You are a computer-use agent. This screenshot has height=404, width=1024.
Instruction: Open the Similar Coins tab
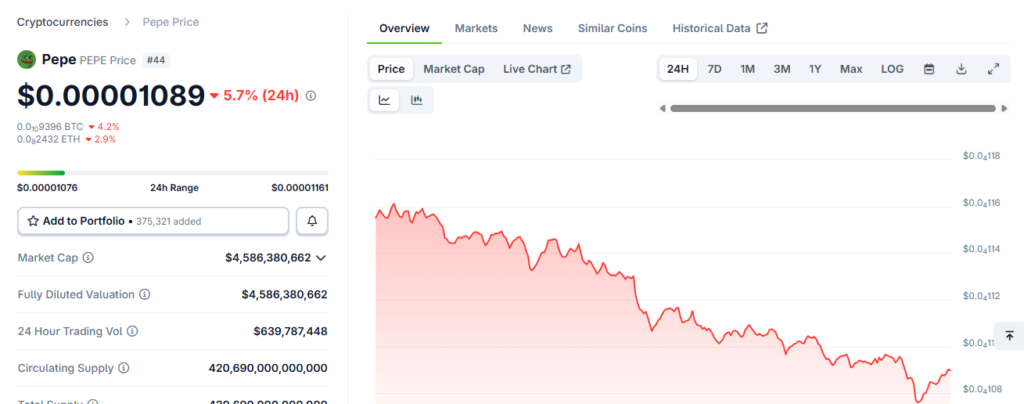[x=613, y=28]
